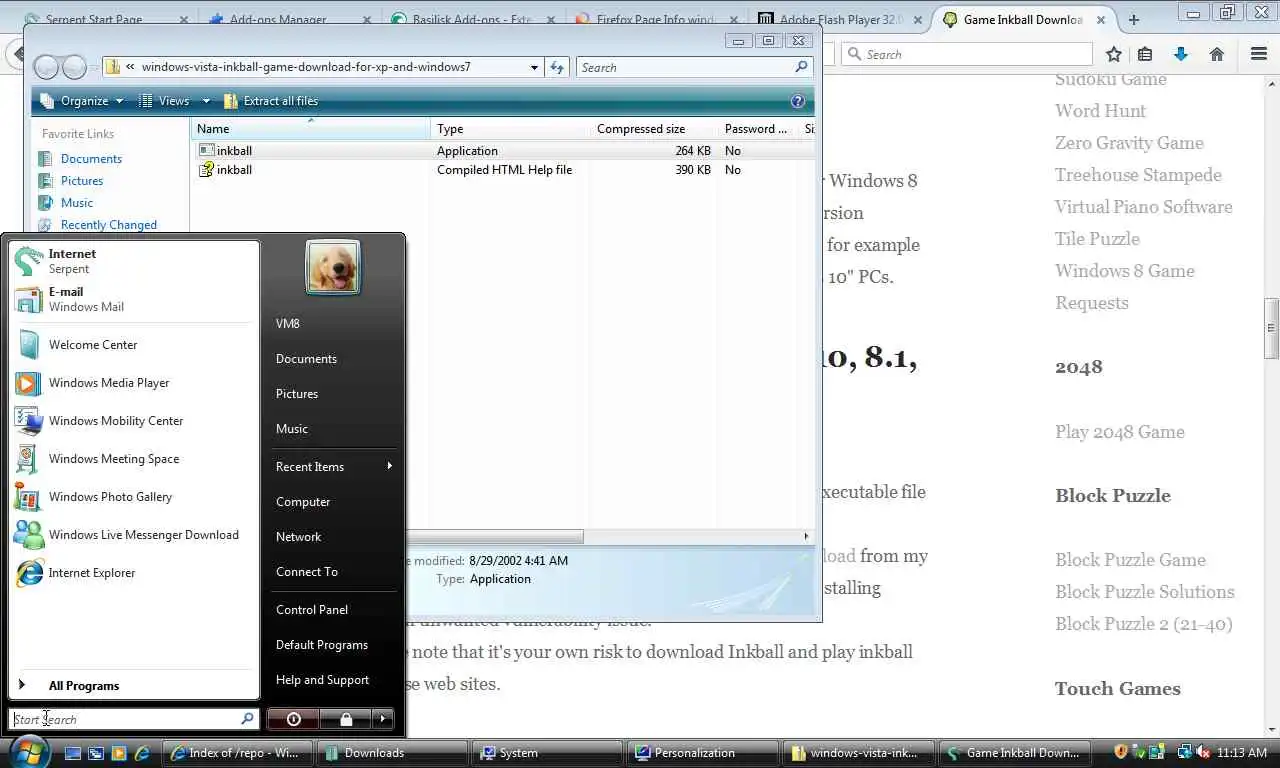Open Default Programs from Start menu
The image size is (1280, 768).
pos(334,645)
